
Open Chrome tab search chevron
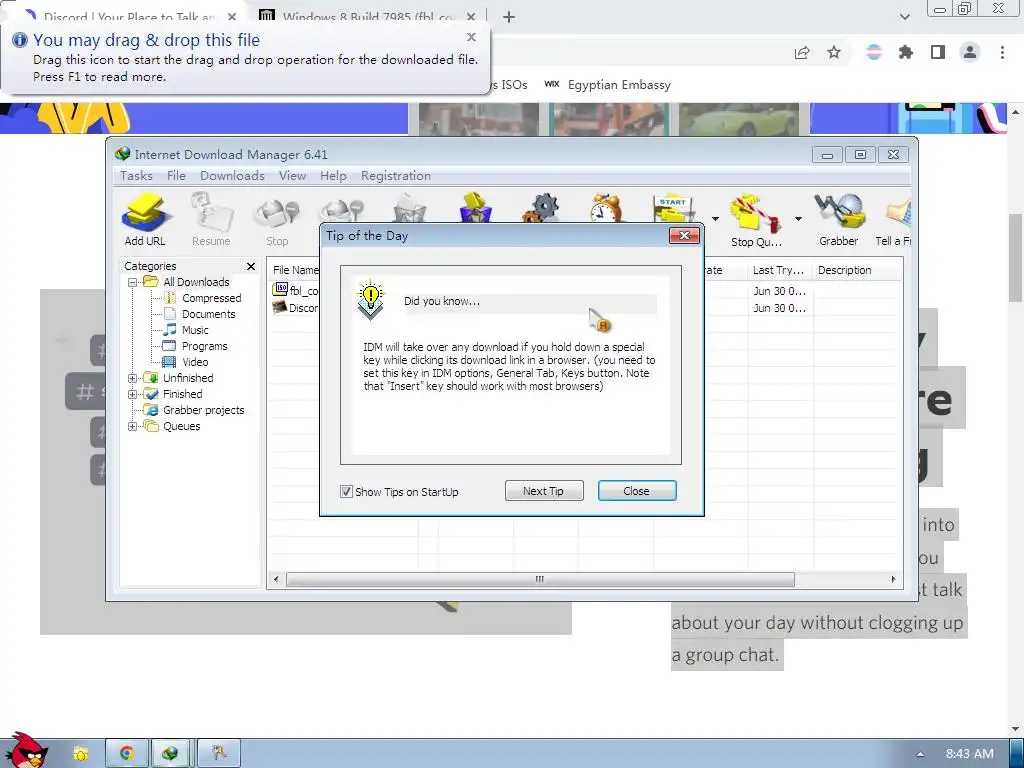(x=904, y=17)
